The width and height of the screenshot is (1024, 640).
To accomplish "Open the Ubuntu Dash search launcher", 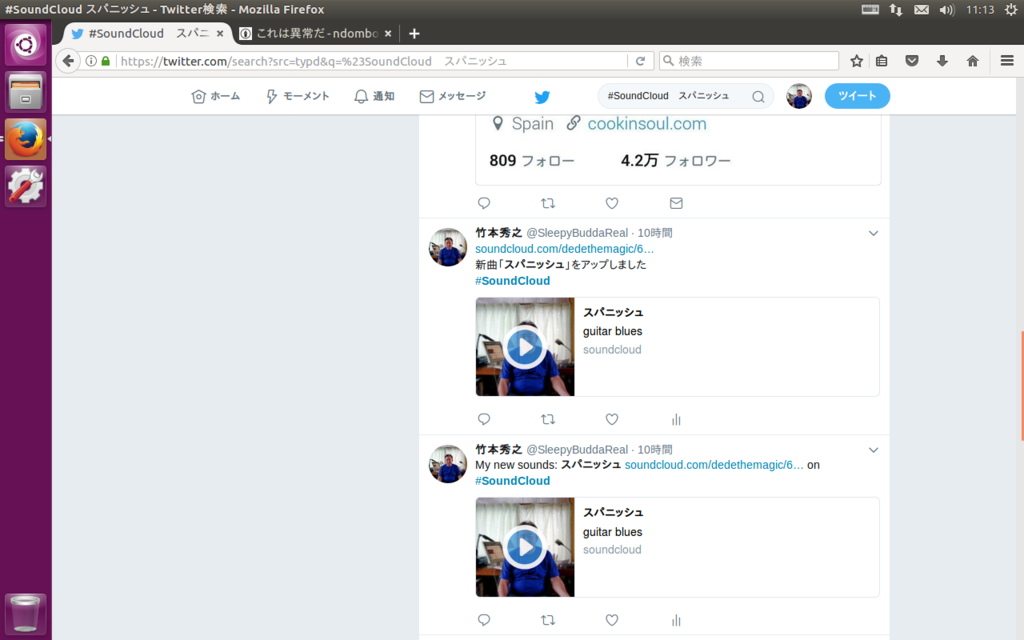I will 25,44.
